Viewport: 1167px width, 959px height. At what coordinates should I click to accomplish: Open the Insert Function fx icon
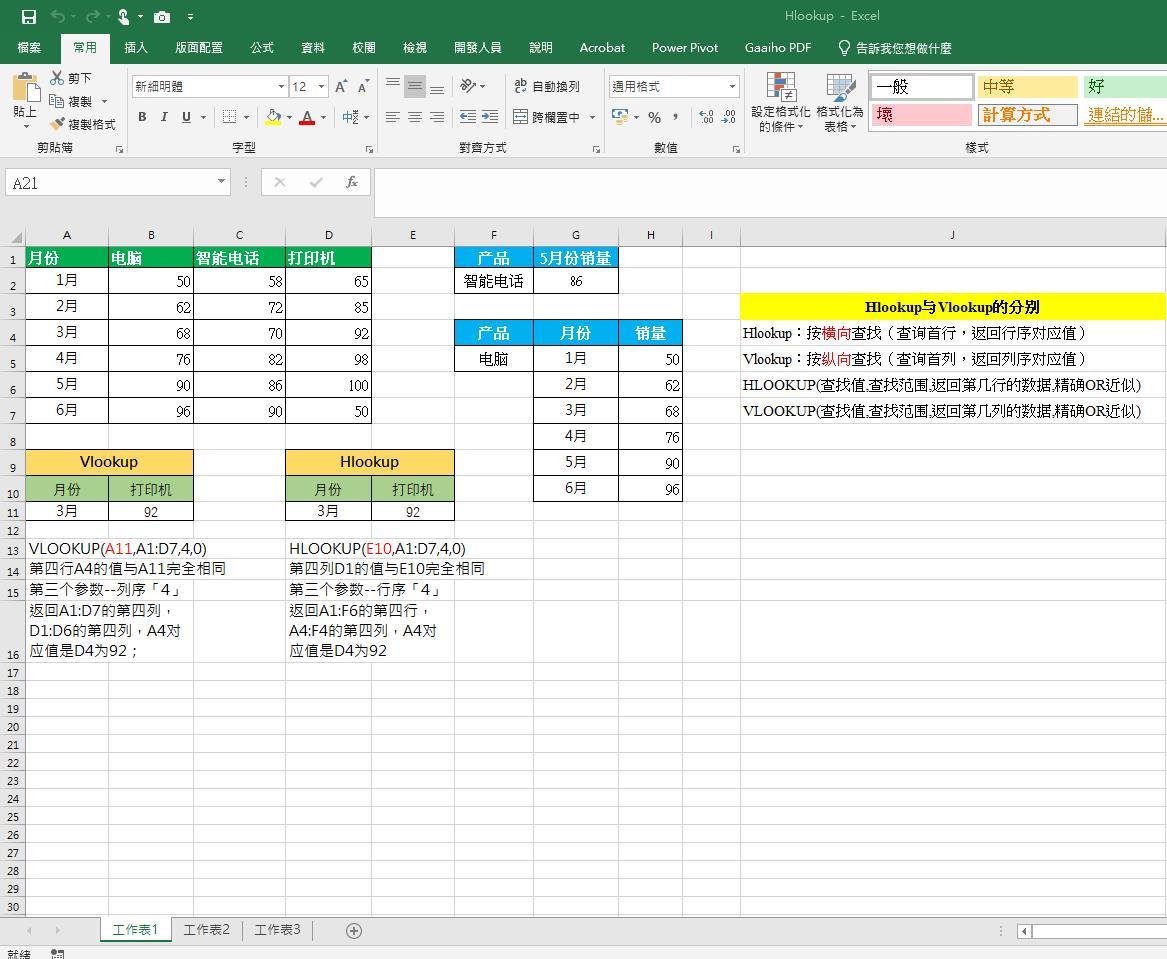[x=352, y=182]
